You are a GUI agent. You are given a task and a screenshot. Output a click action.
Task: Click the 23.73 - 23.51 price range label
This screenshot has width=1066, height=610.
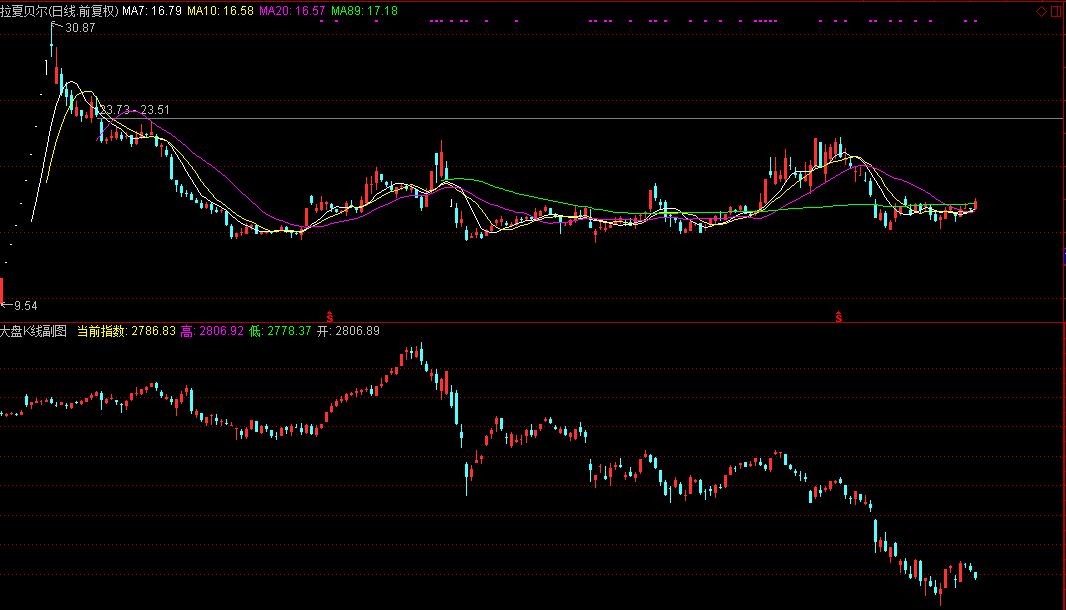coord(135,110)
